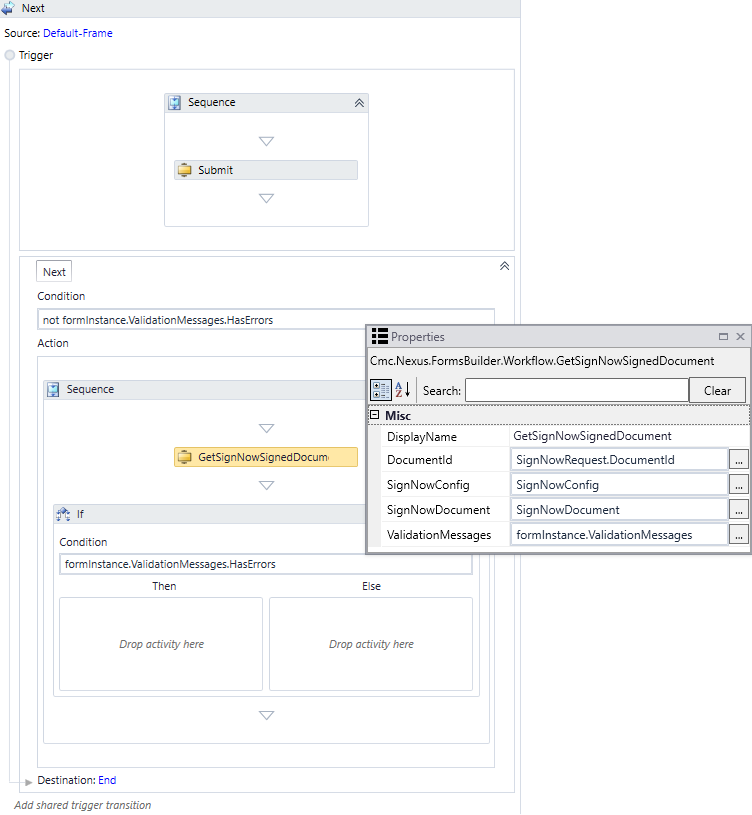The height and width of the screenshot is (815, 752).
Task: Click the Submit activity icon
Action: (184, 170)
